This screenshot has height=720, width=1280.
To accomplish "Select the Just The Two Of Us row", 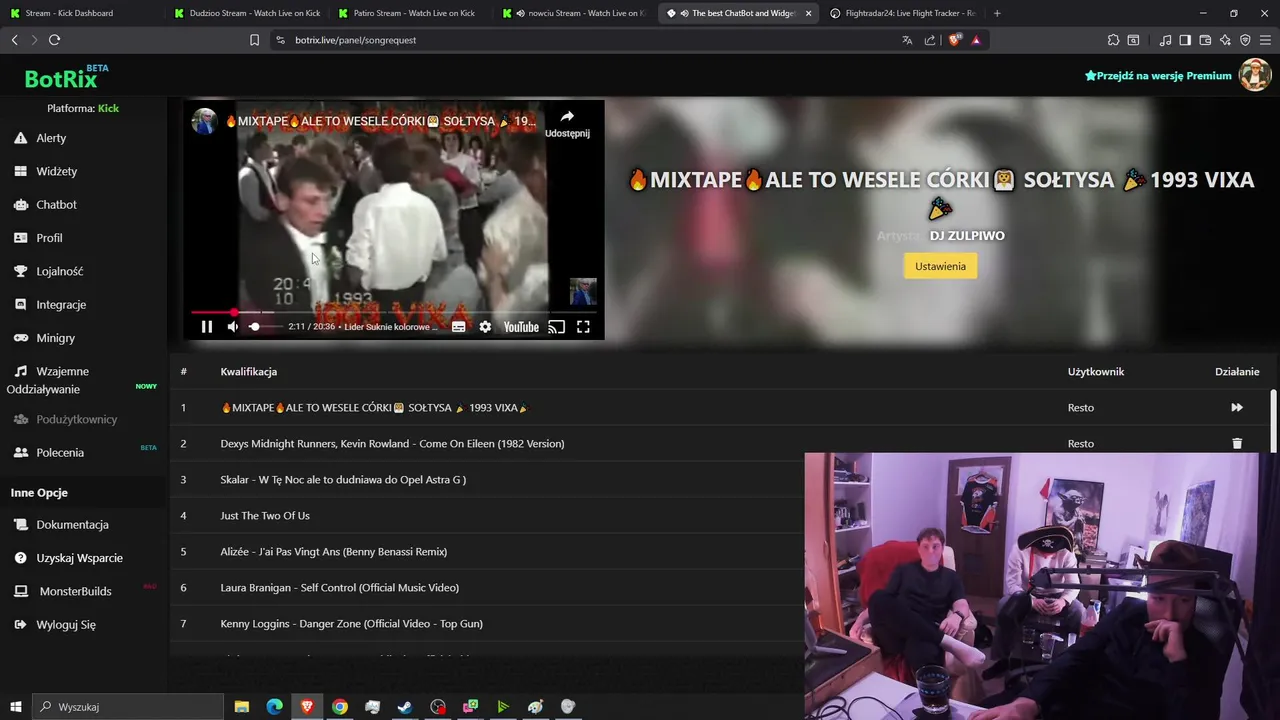I will (x=487, y=515).
